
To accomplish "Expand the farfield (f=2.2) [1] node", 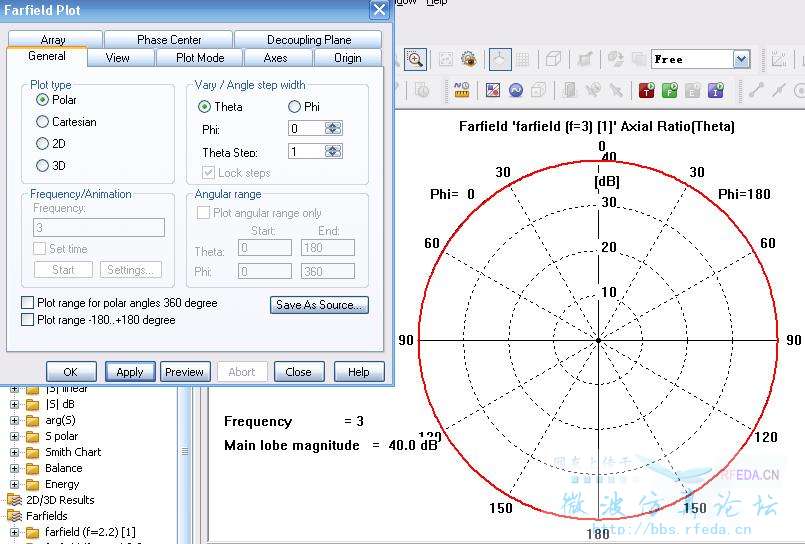I will tap(14, 532).
